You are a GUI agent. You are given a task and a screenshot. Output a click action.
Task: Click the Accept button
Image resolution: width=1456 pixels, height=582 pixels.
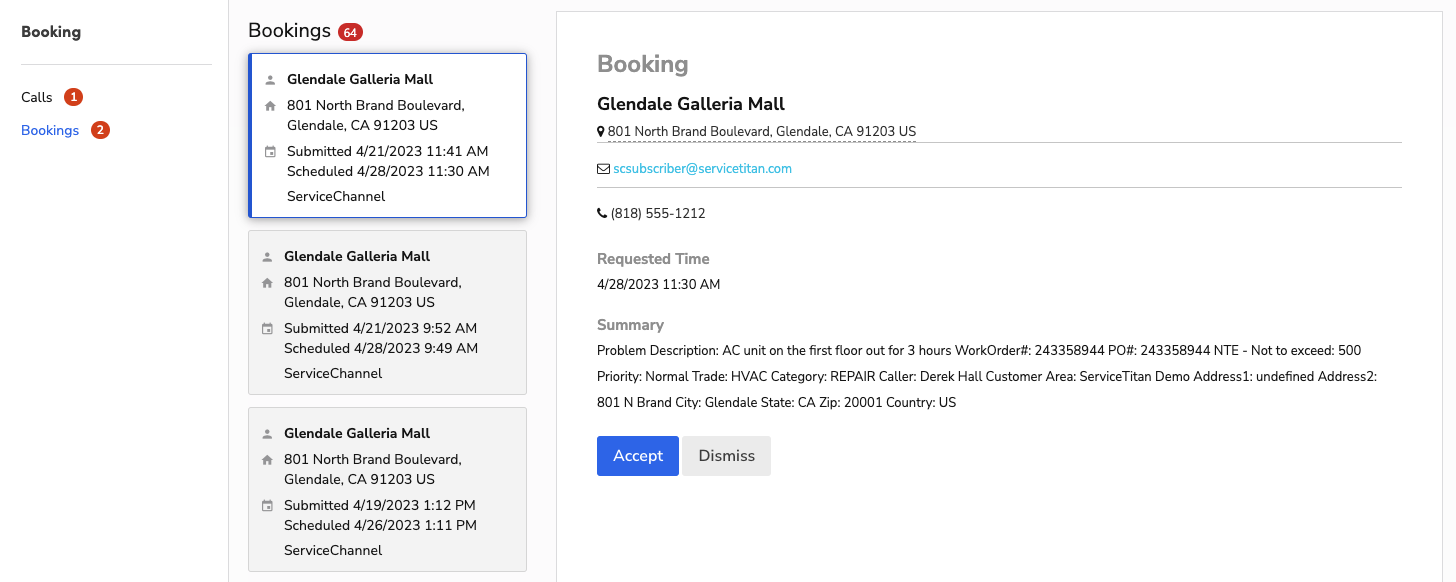[637, 455]
